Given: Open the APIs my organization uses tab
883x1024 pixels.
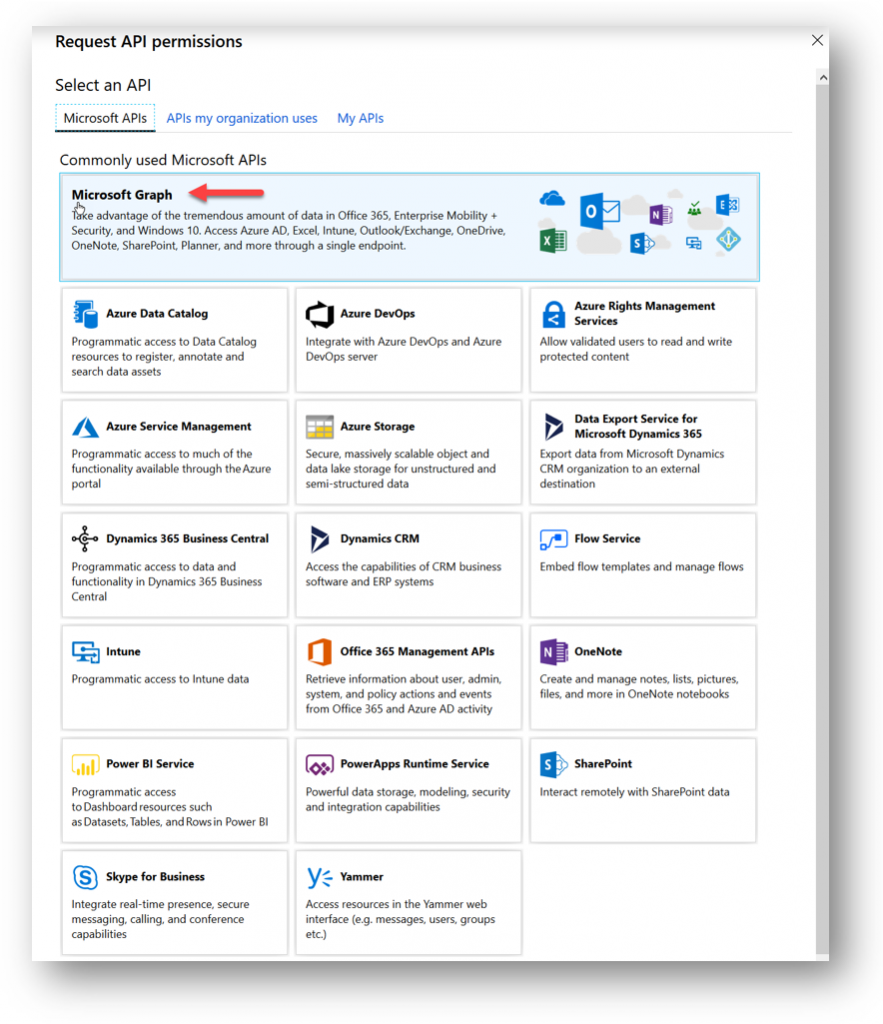Looking at the screenshot, I should (x=242, y=118).
